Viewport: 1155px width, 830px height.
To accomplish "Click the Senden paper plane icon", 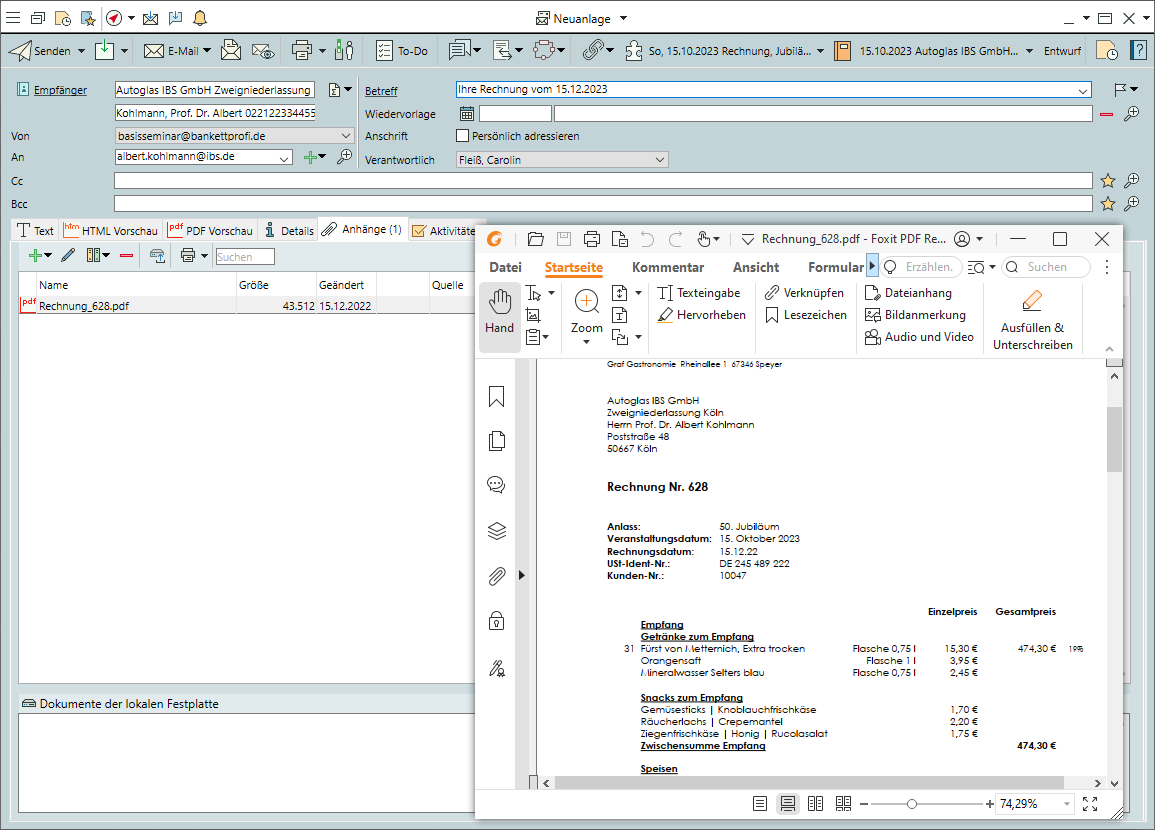I will pyautogui.click(x=20, y=50).
